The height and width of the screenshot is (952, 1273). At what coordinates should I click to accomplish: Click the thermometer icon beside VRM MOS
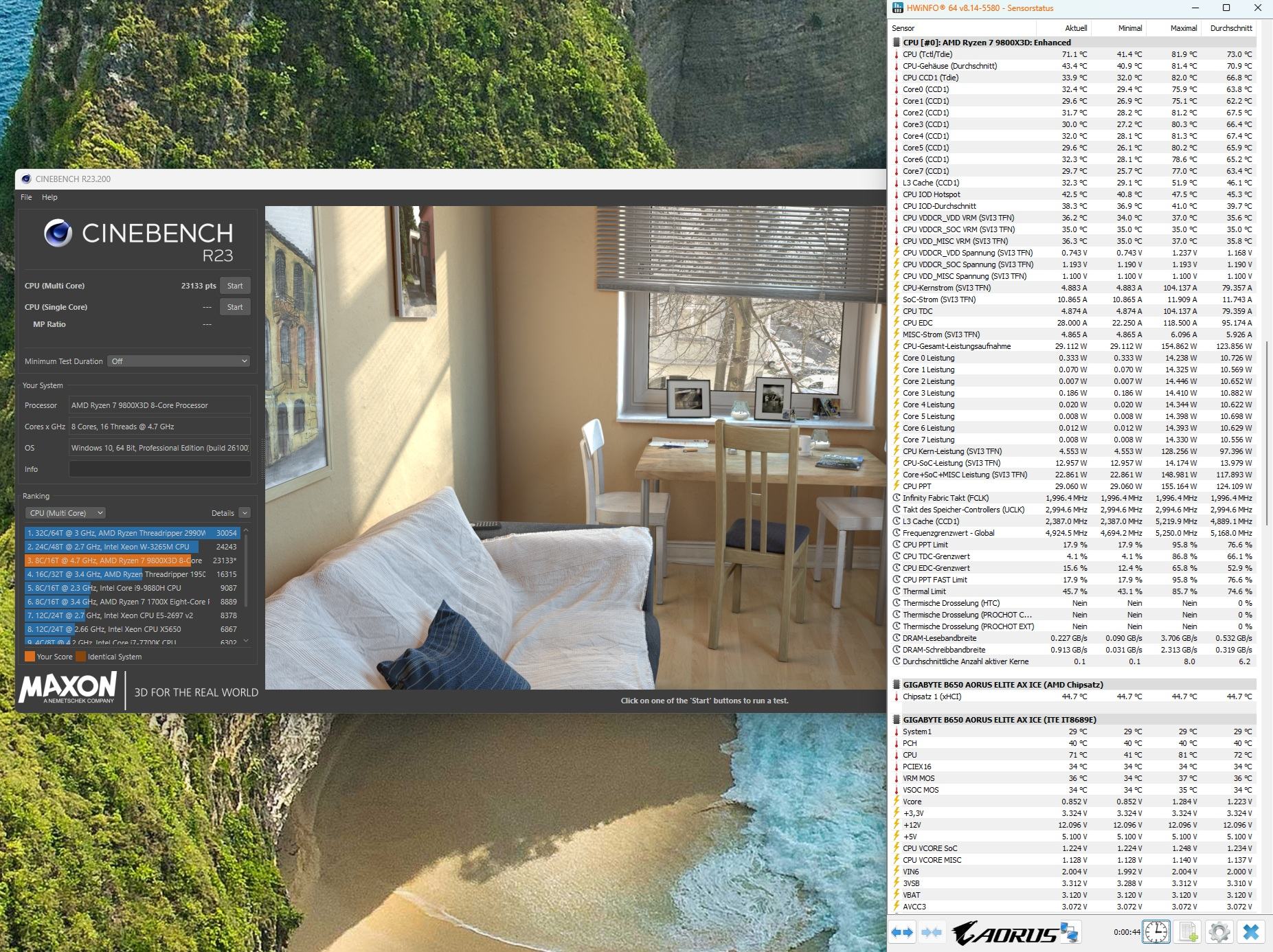(896, 778)
